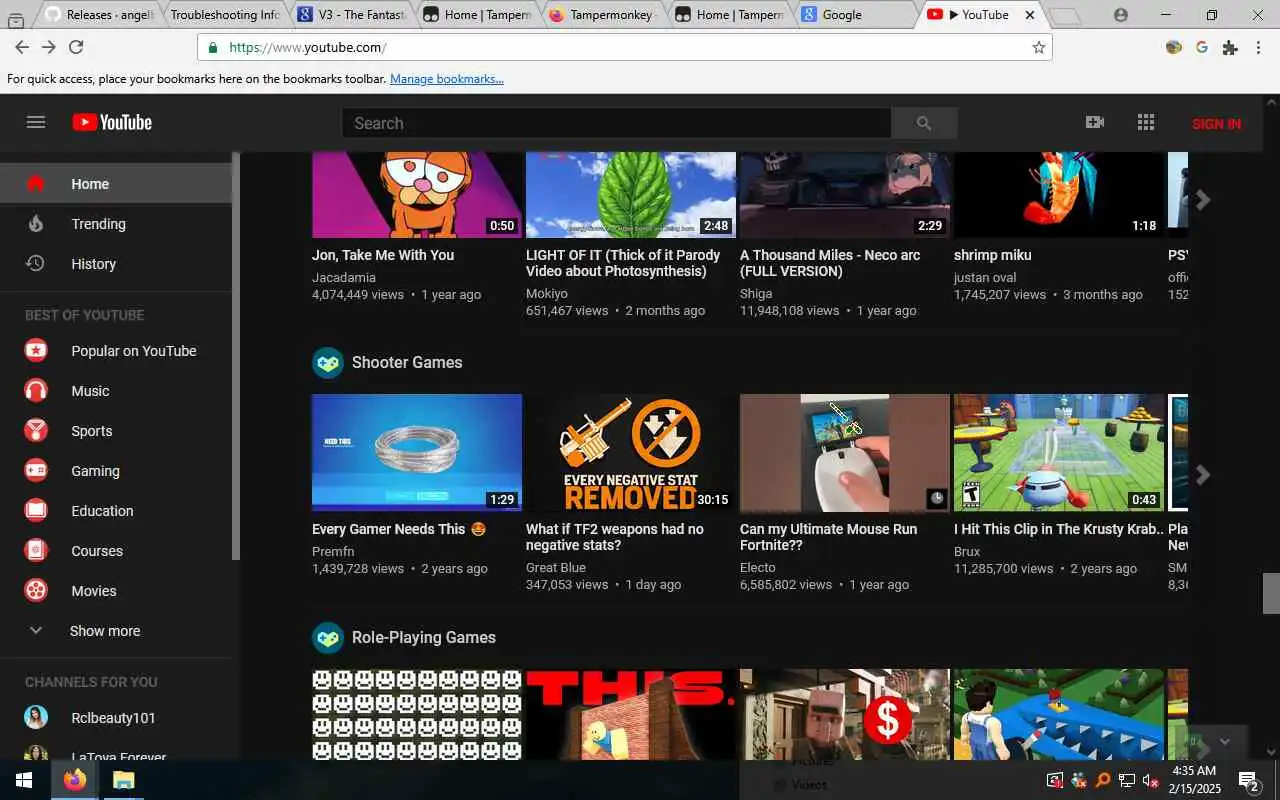Open the Manage bookmarks link
1280x800 pixels.
pos(447,79)
